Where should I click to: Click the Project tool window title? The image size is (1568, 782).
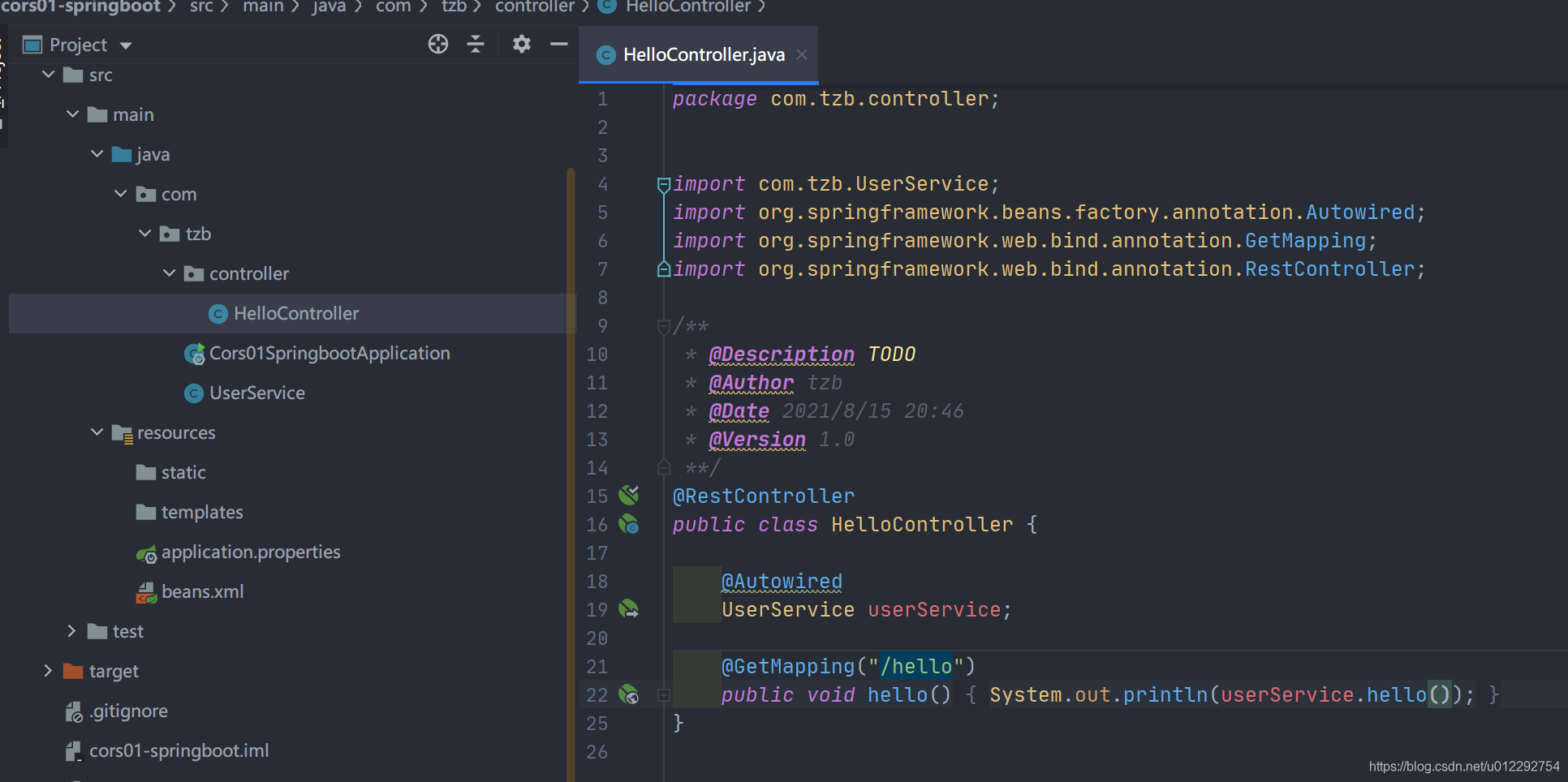pos(78,45)
